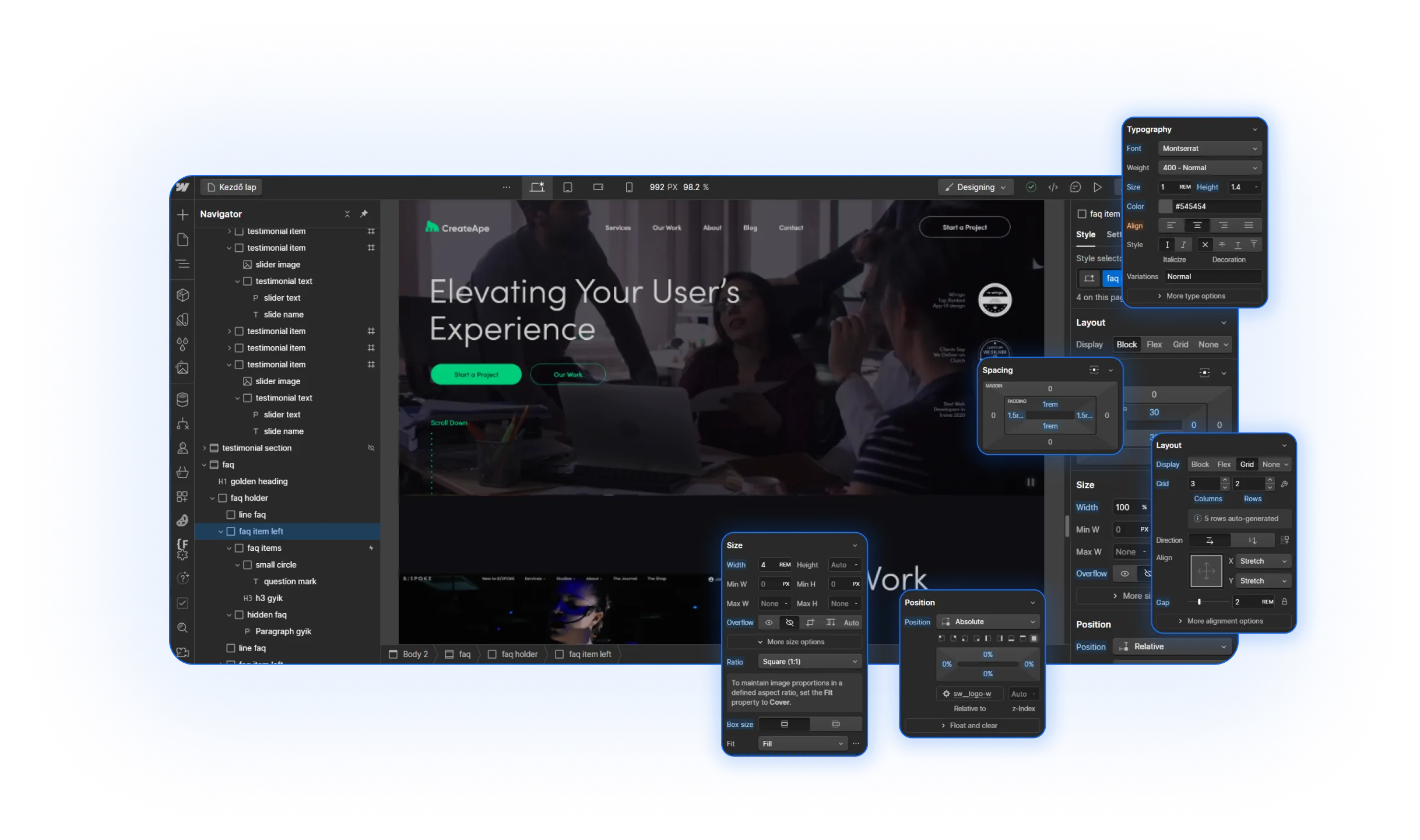Expand the testimonial section tree node
This screenshot has height=840, width=1420.
(204, 448)
